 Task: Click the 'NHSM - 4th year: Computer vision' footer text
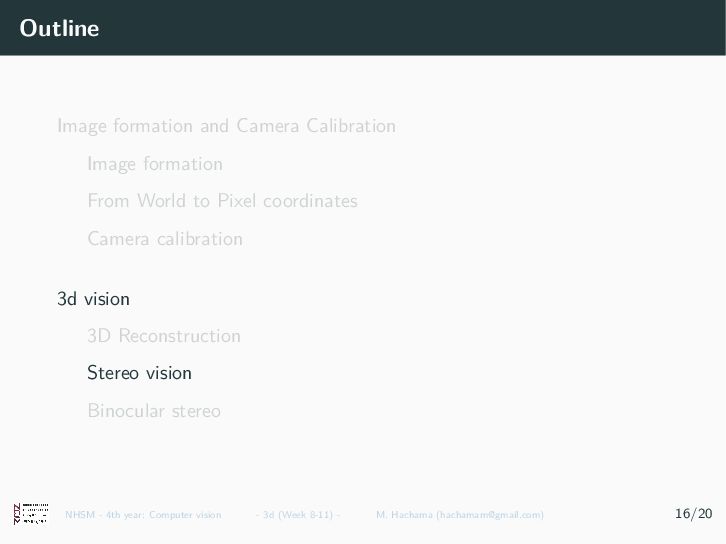click(x=143, y=515)
